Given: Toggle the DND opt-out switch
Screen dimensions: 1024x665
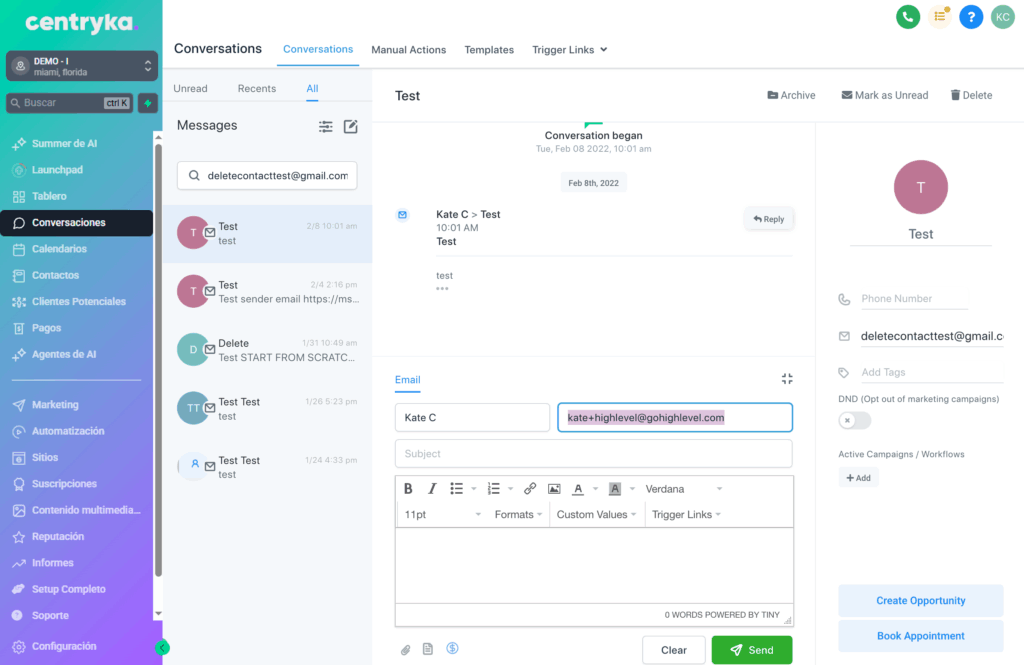Looking at the screenshot, I should coord(854,420).
